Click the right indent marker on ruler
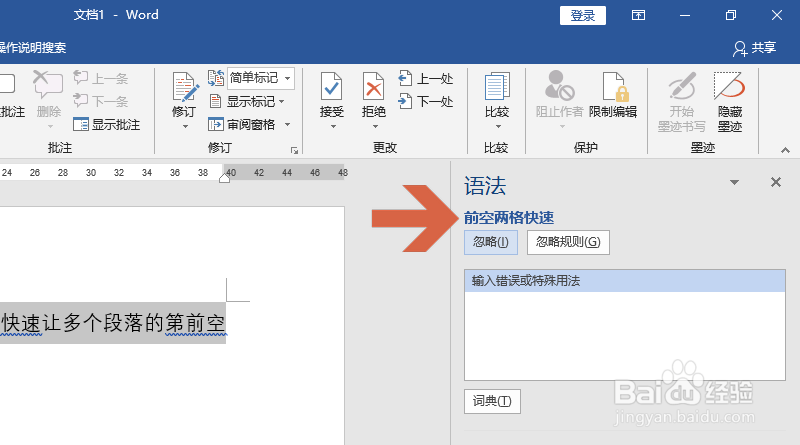 click(224, 177)
